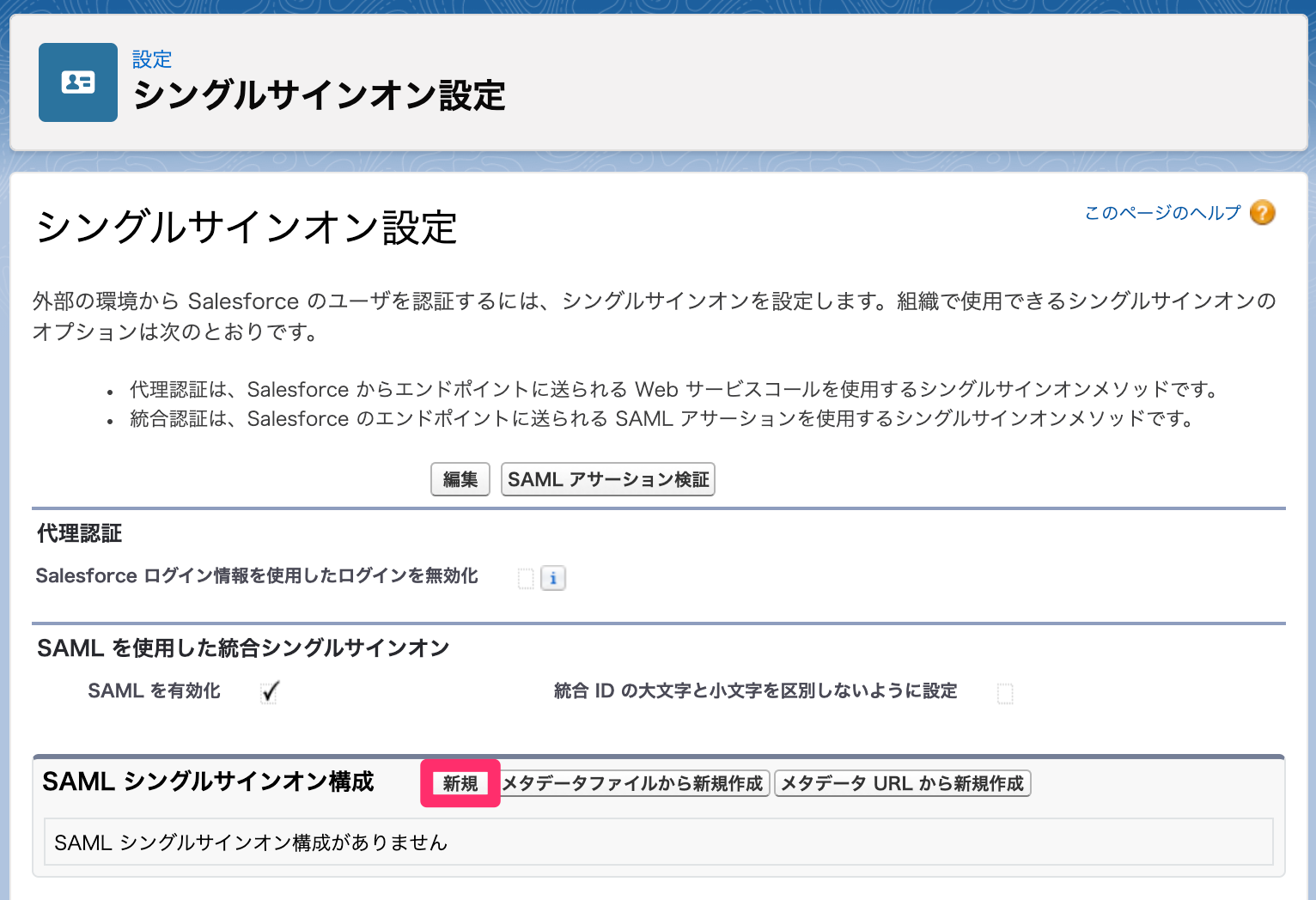Toggle the 統合 ID case-insensitive checkbox

pyautogui.click(x=1005, y=693)
